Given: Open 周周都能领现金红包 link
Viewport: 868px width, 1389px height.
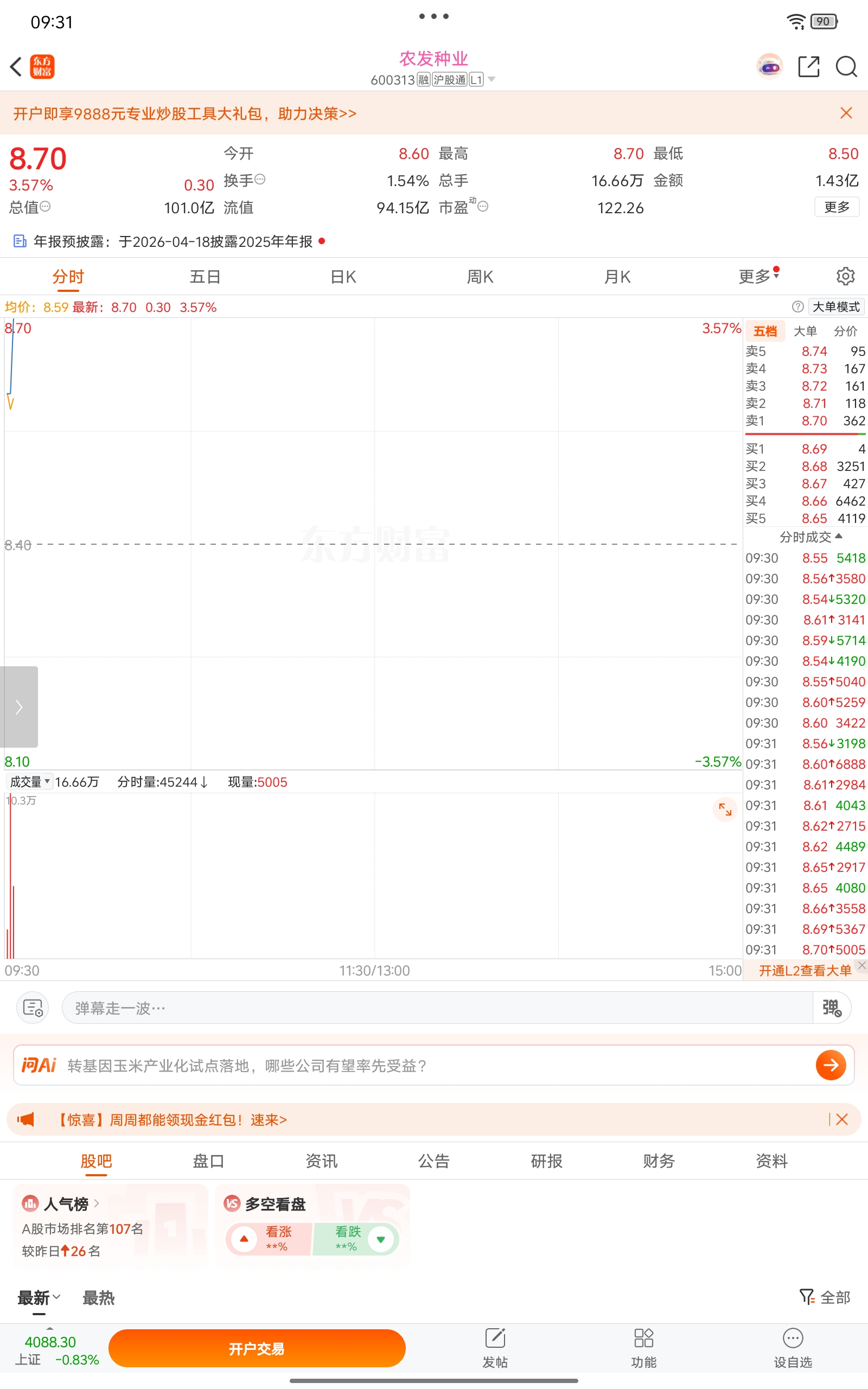Looking at the screenshot, I should point(171,1119).
